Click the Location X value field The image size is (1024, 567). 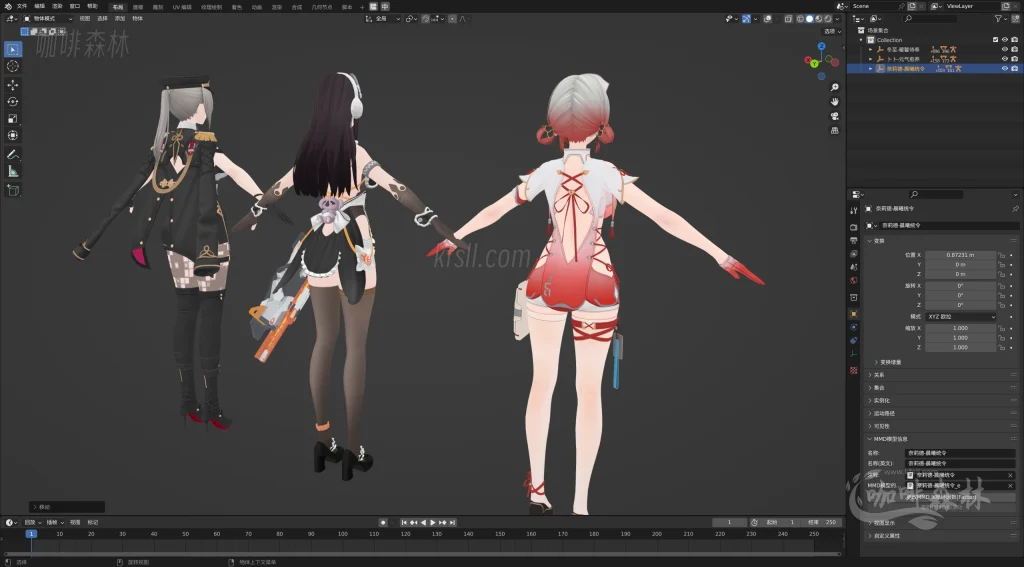(x=960, y=255)
